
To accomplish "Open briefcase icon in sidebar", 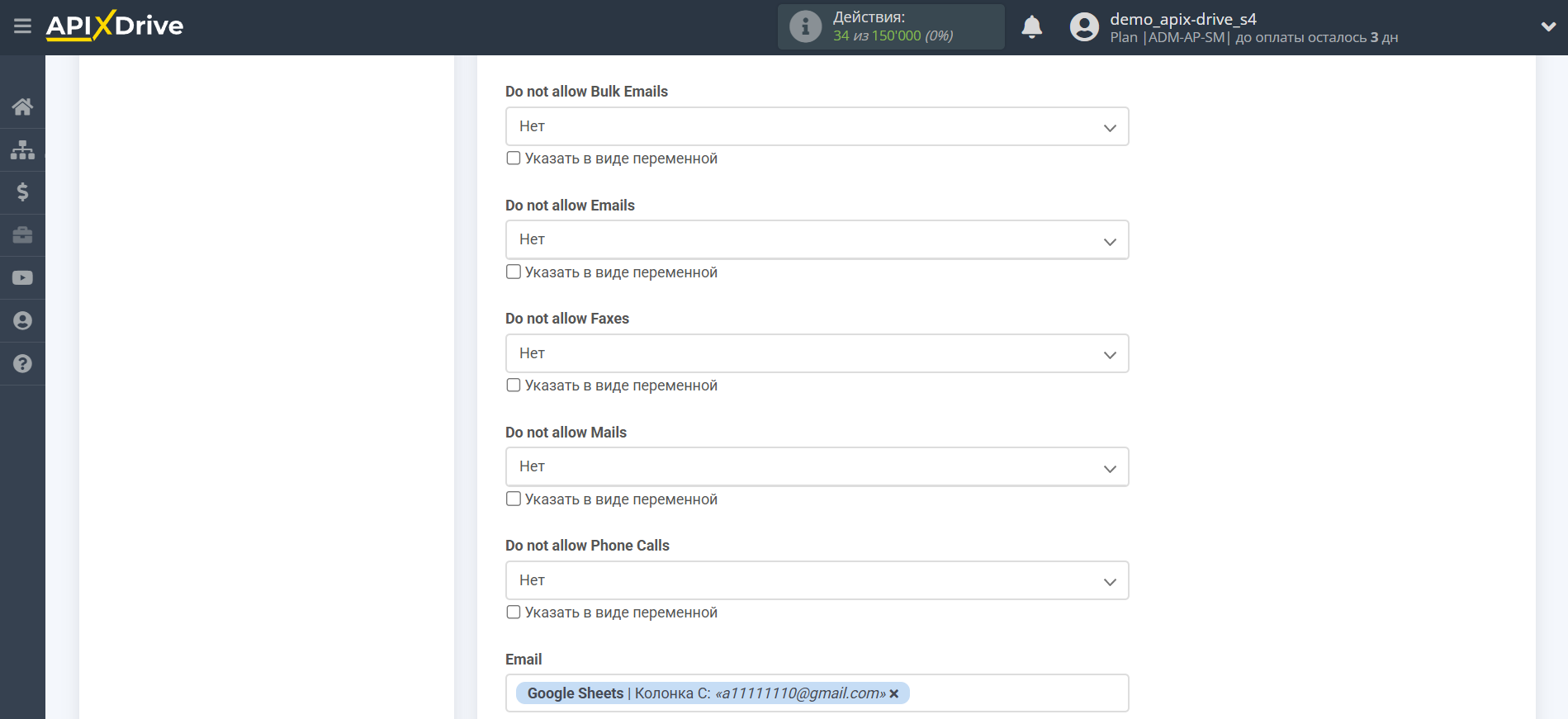I will click(x=22, y=235).
